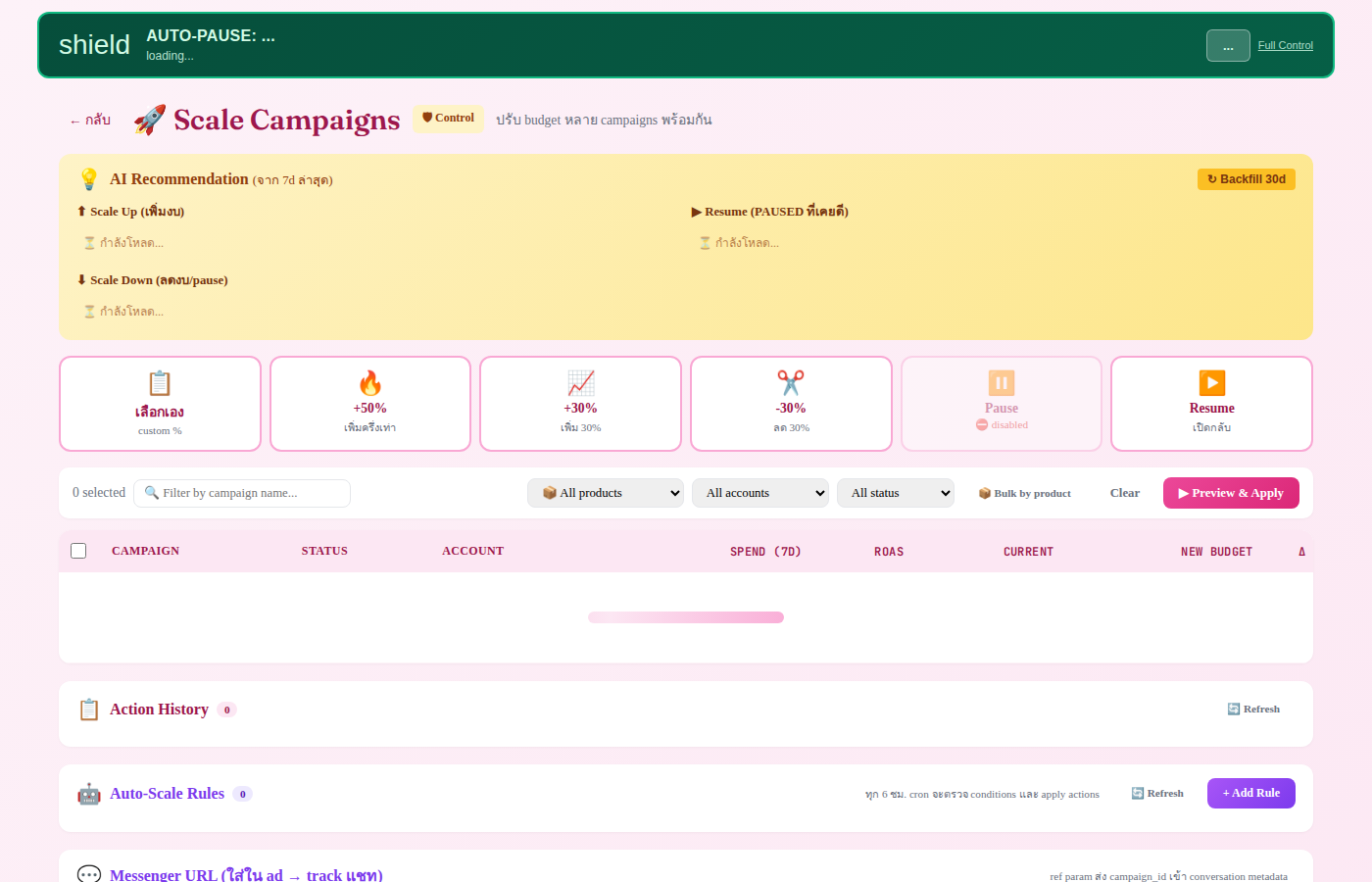1372x882 pixels.
Task: Sort table by ROAS column header
Action: tap(889, 552)
